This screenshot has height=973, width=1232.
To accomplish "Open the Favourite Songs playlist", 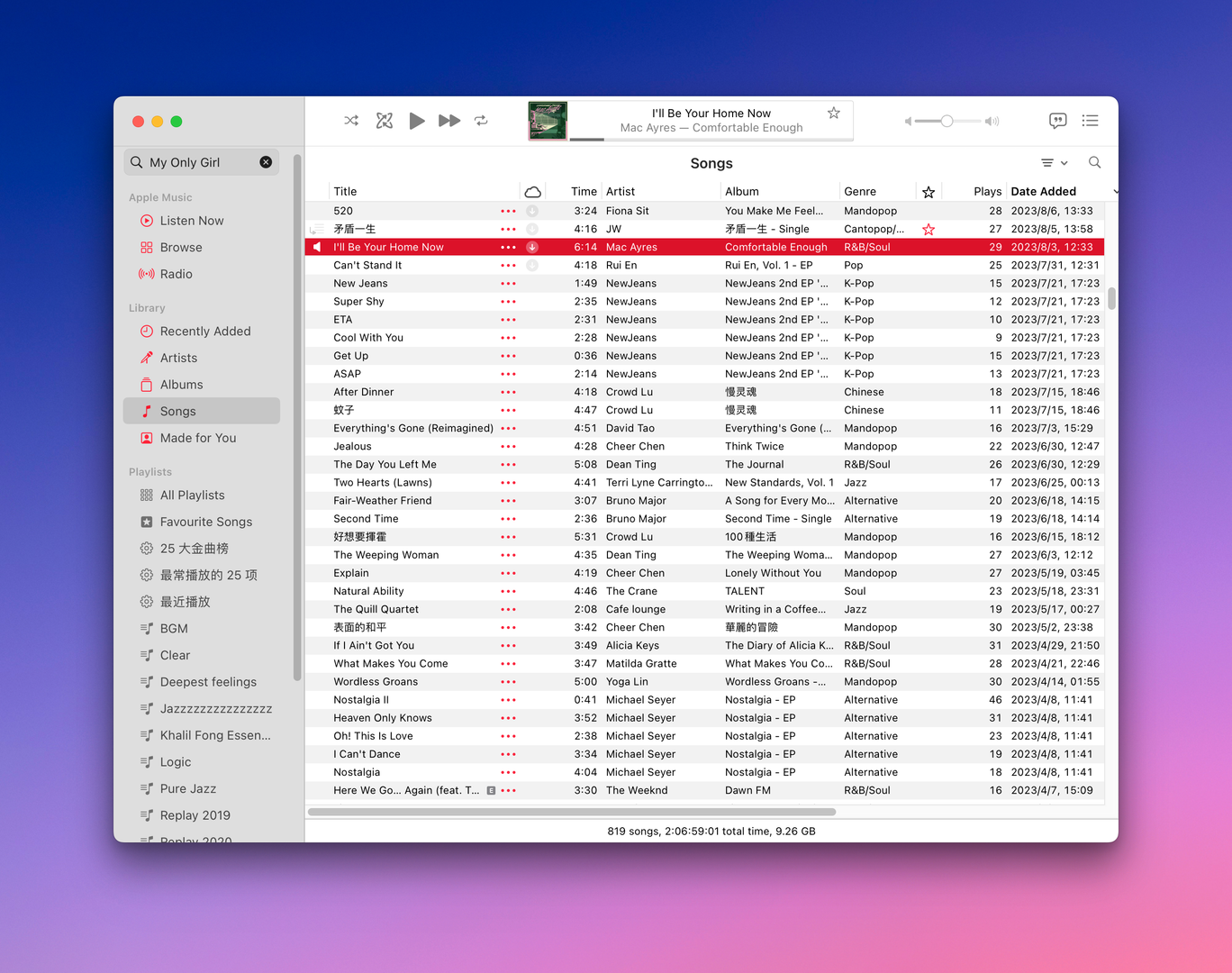I will coord(205,522).
